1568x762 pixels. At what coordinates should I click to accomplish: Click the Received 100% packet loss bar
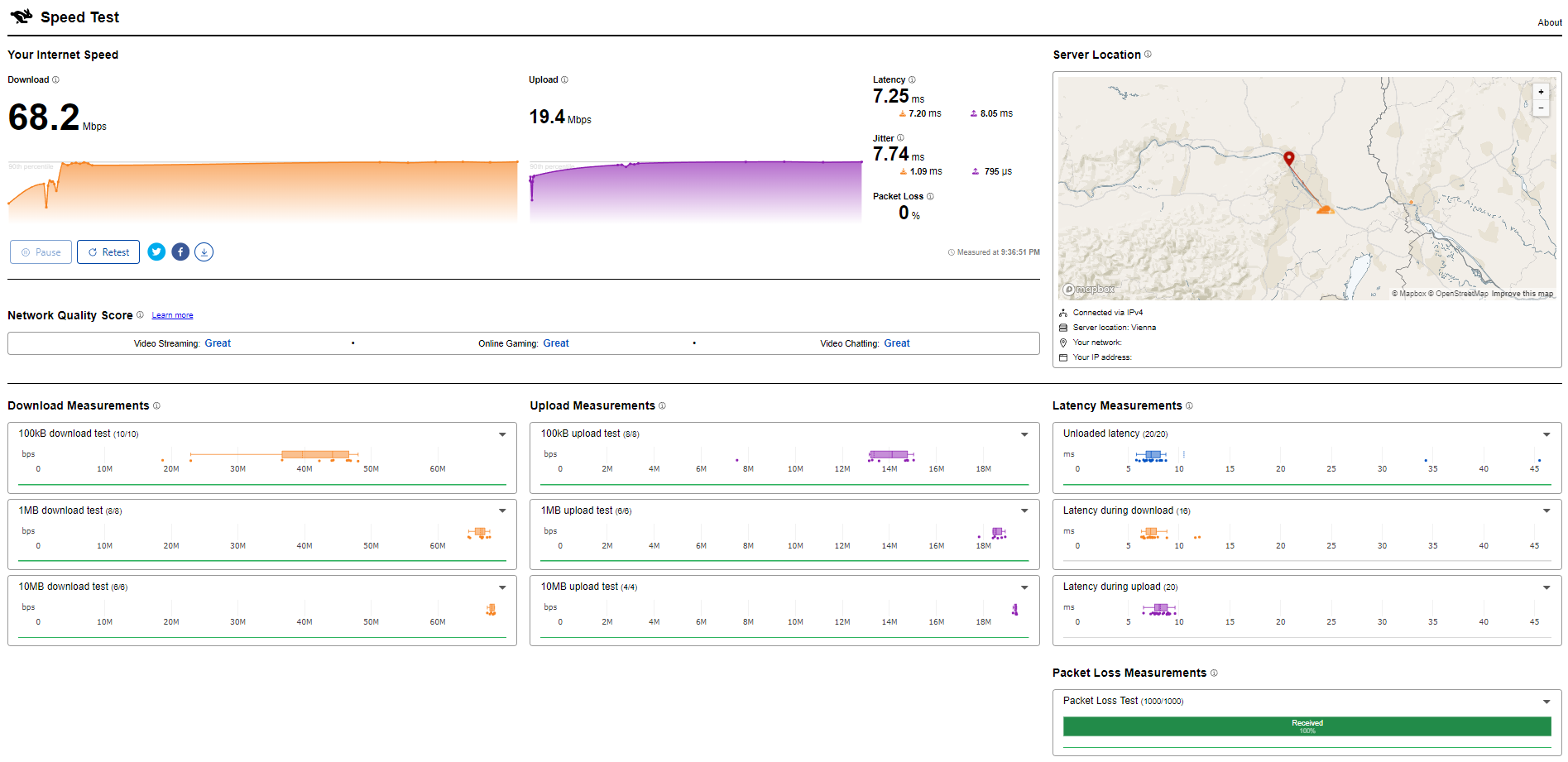(x=1306, y=726)
